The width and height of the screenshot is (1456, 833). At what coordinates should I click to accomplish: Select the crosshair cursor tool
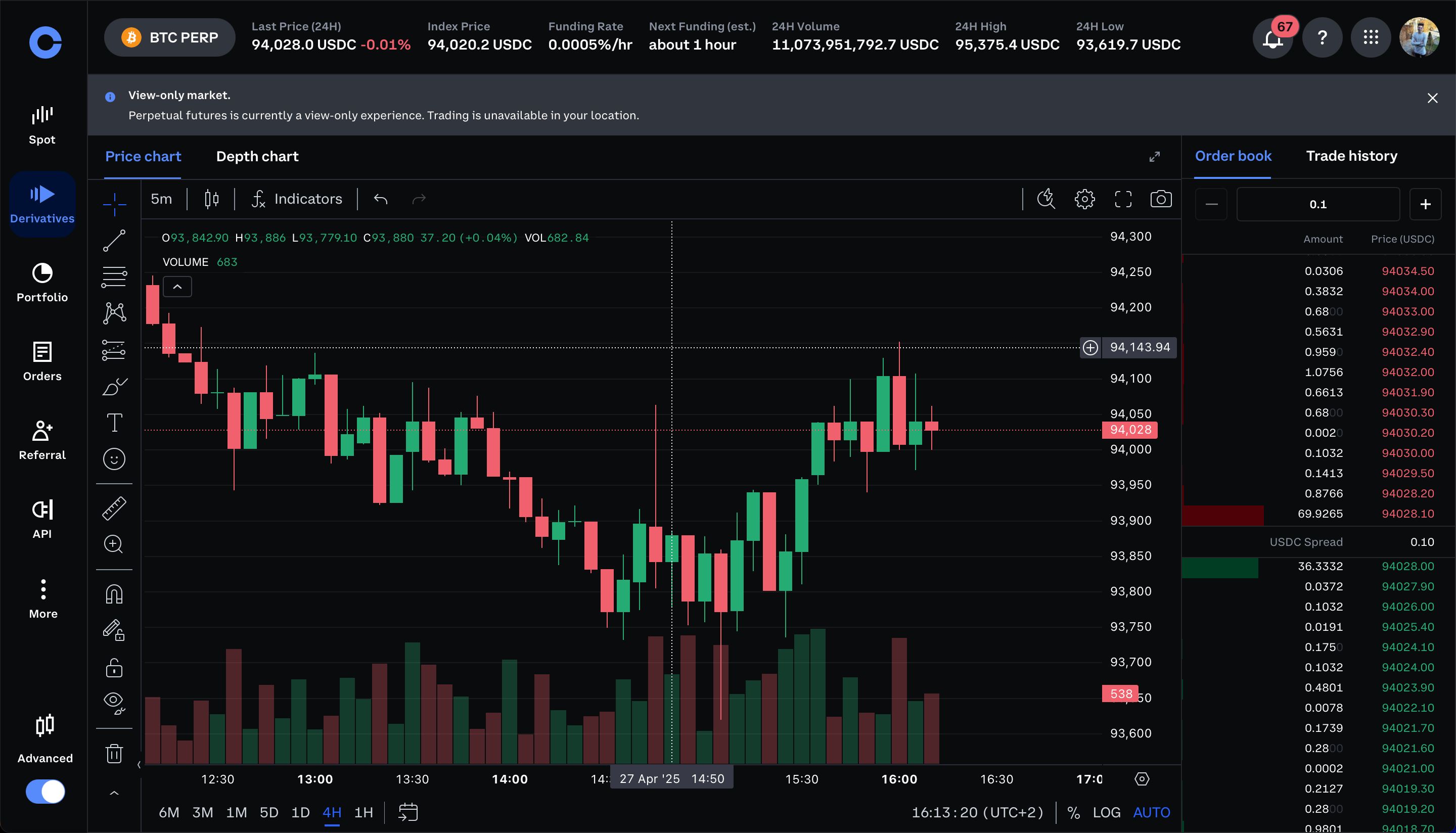(114, 204)
